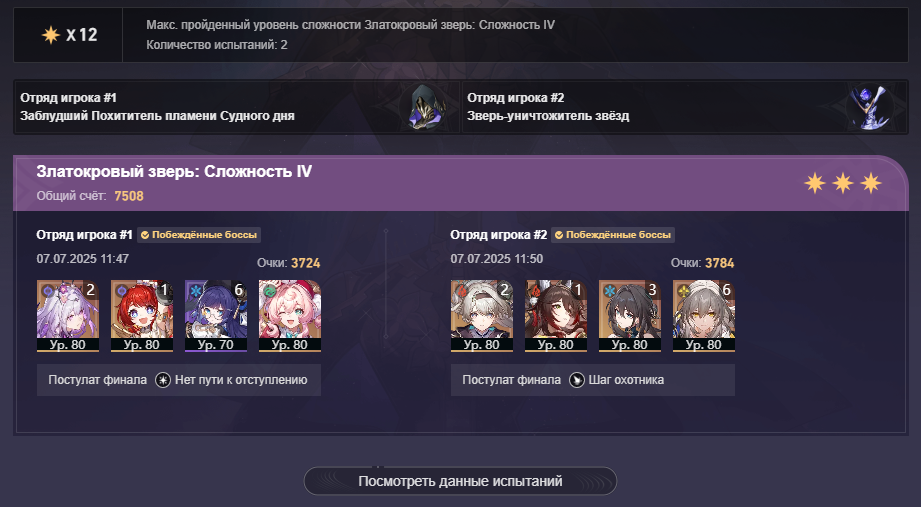Select the red-haired character portrait

(142, 315)
